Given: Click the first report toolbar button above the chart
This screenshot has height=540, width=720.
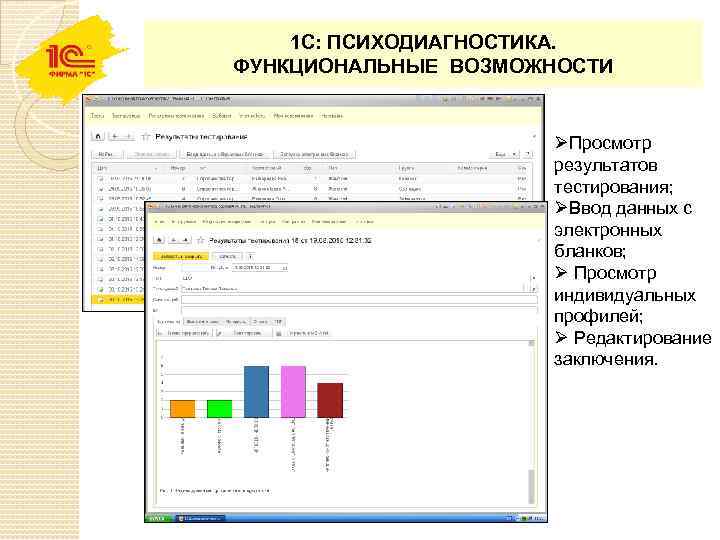Looking at the screenshot, I should pos(184,333).
